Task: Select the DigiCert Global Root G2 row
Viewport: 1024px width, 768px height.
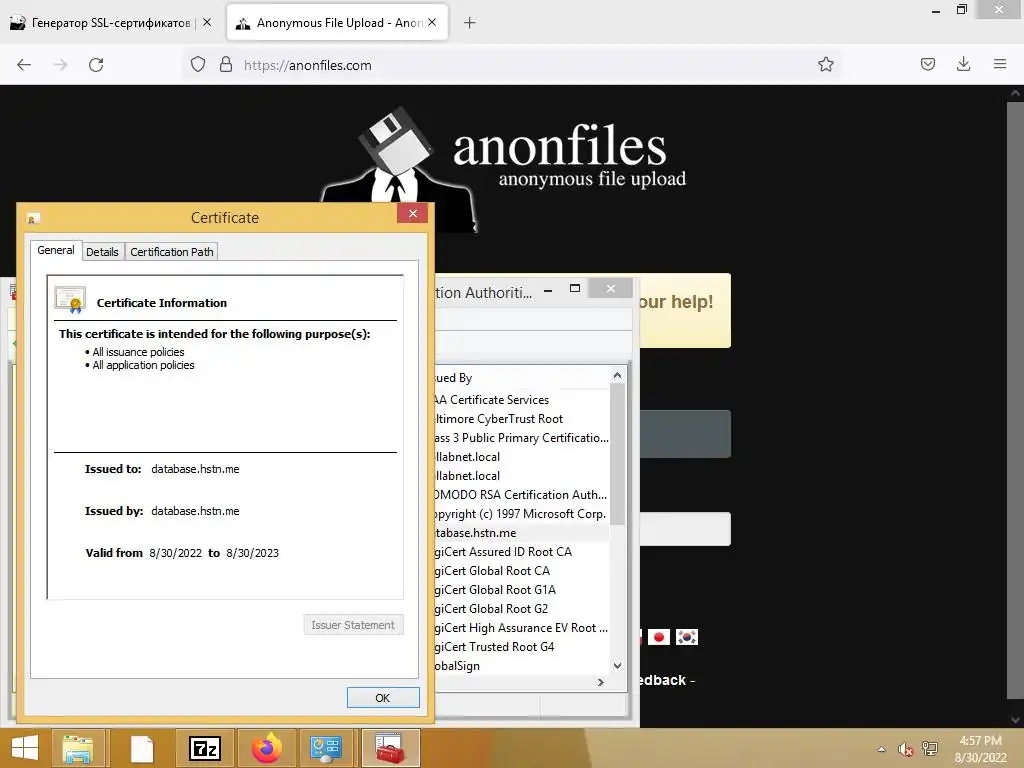Action: 521,609
